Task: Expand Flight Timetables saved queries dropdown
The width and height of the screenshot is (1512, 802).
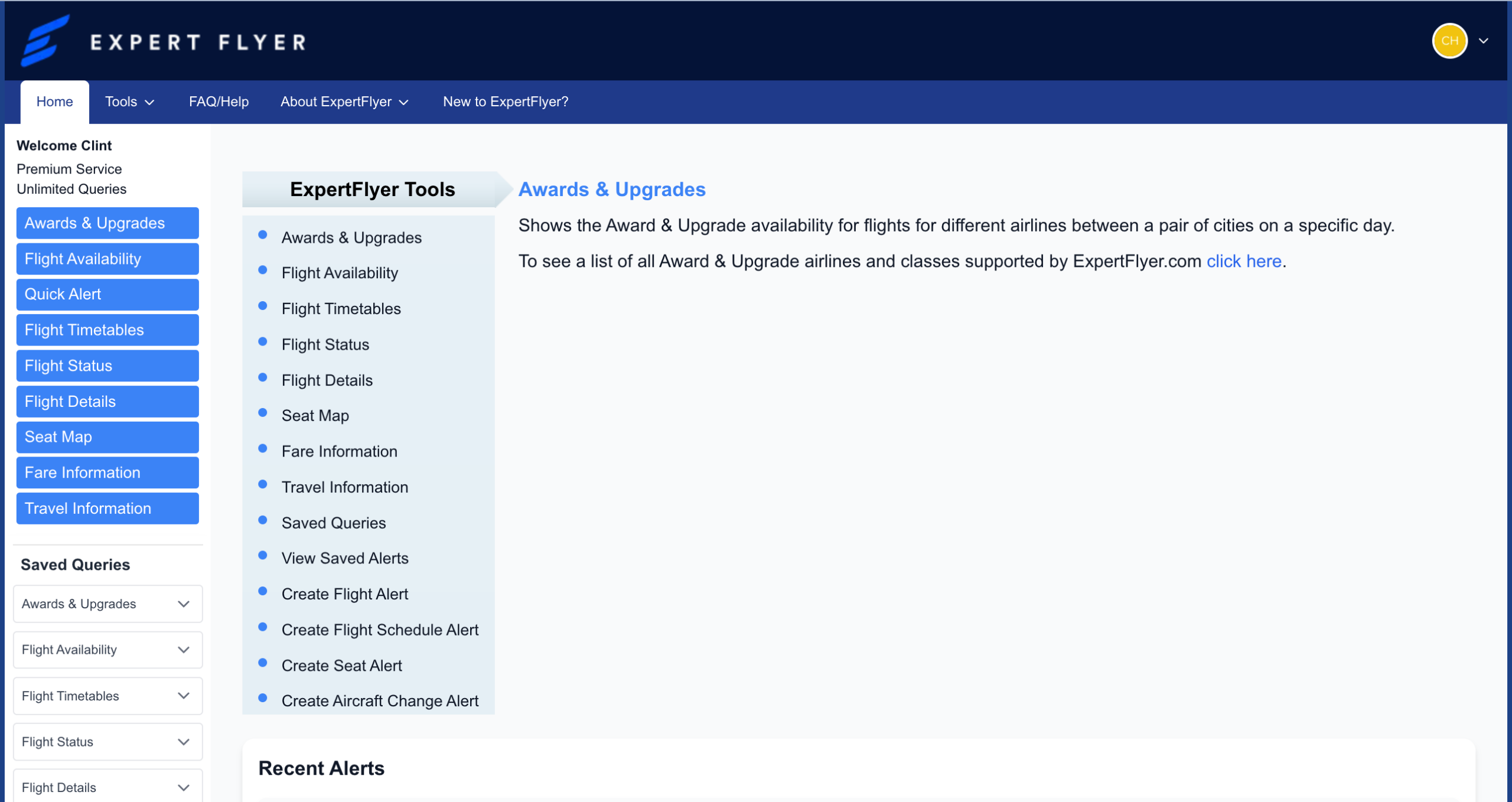Action: click(x=107, y=696)
